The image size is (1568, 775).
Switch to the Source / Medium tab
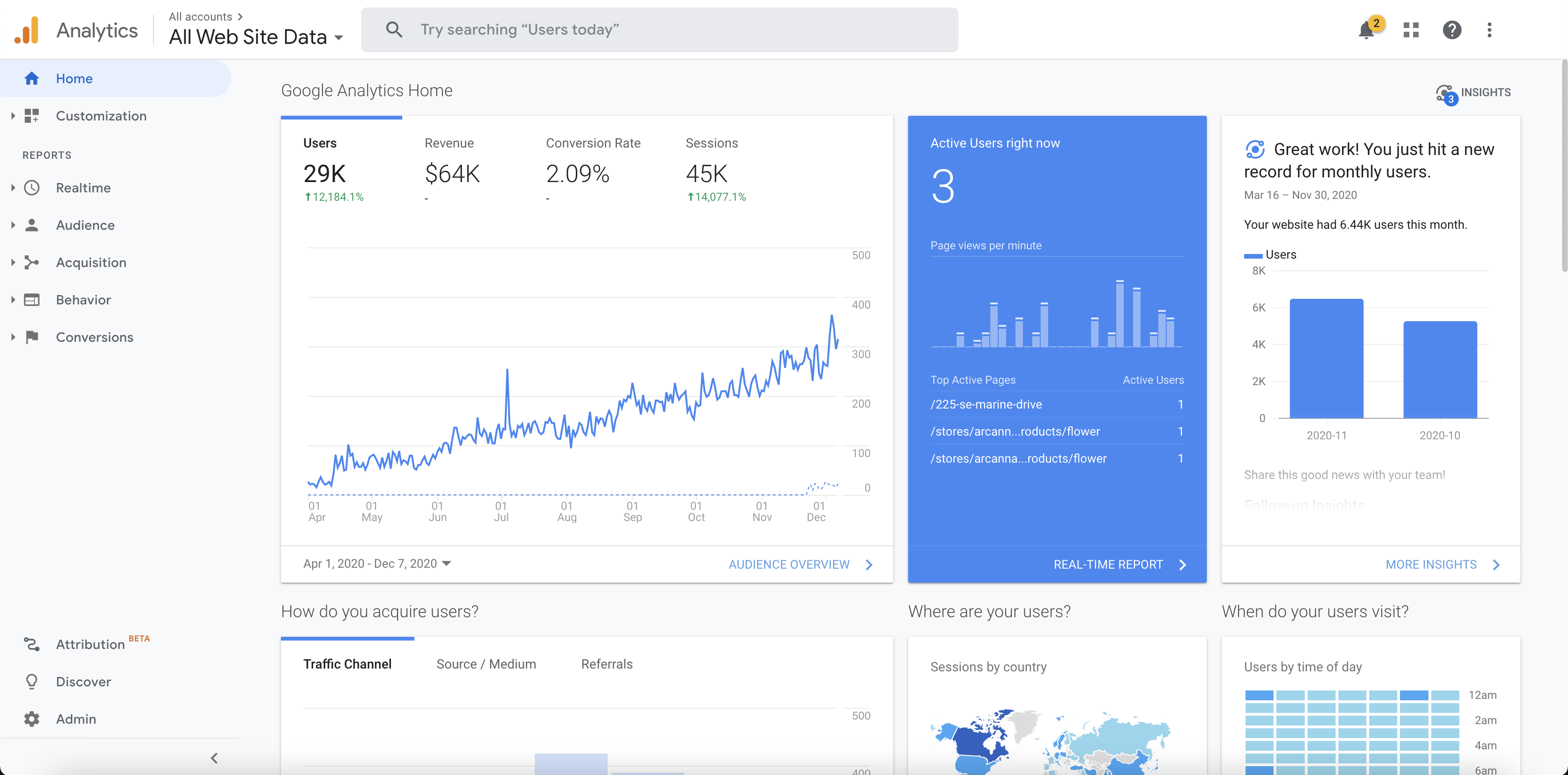point(486,664)
